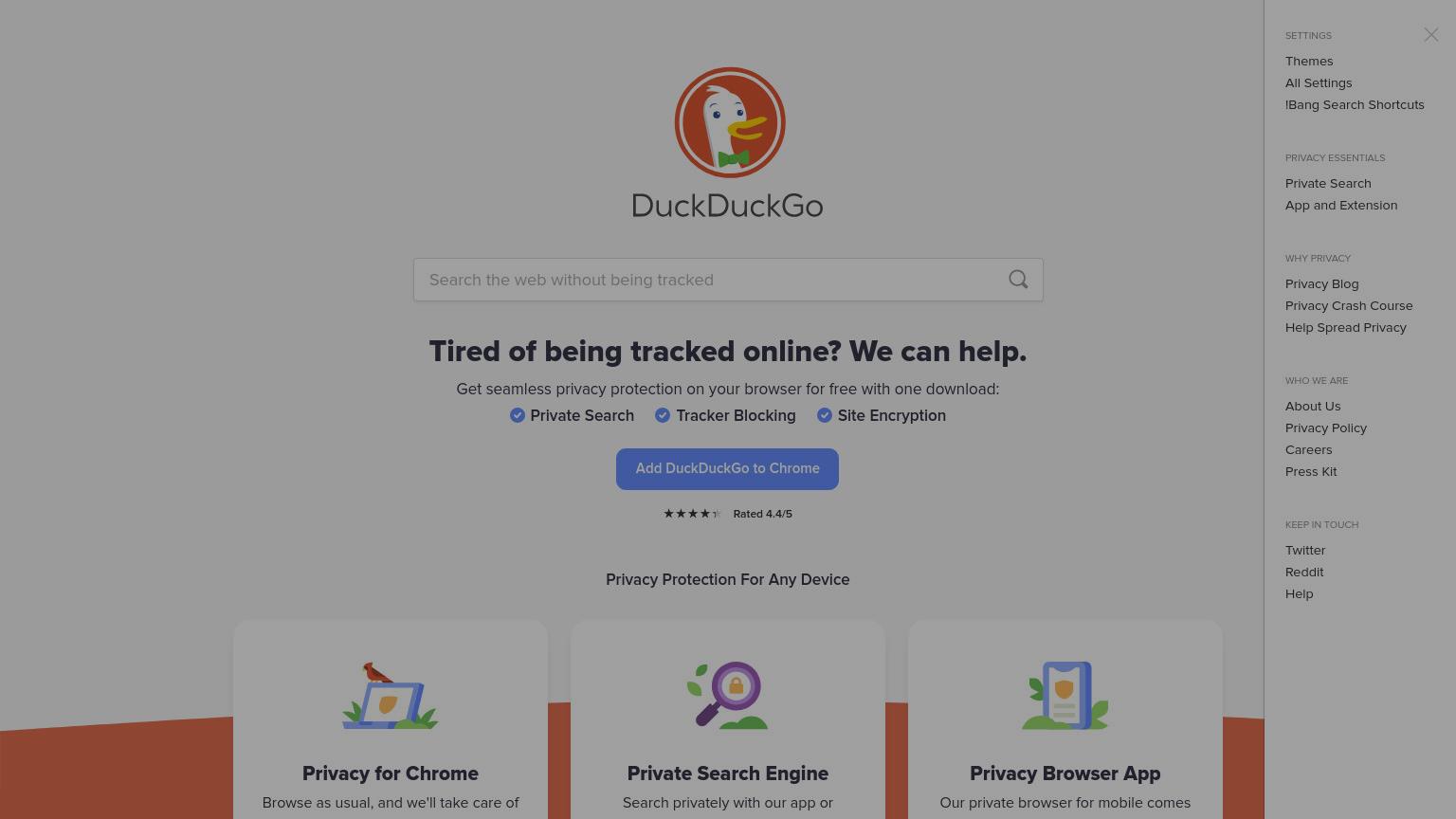Screen dimensions: 1456x819
Task: Select !Bang Search Shortcuts menu entry
Action: click(1355, 104)
